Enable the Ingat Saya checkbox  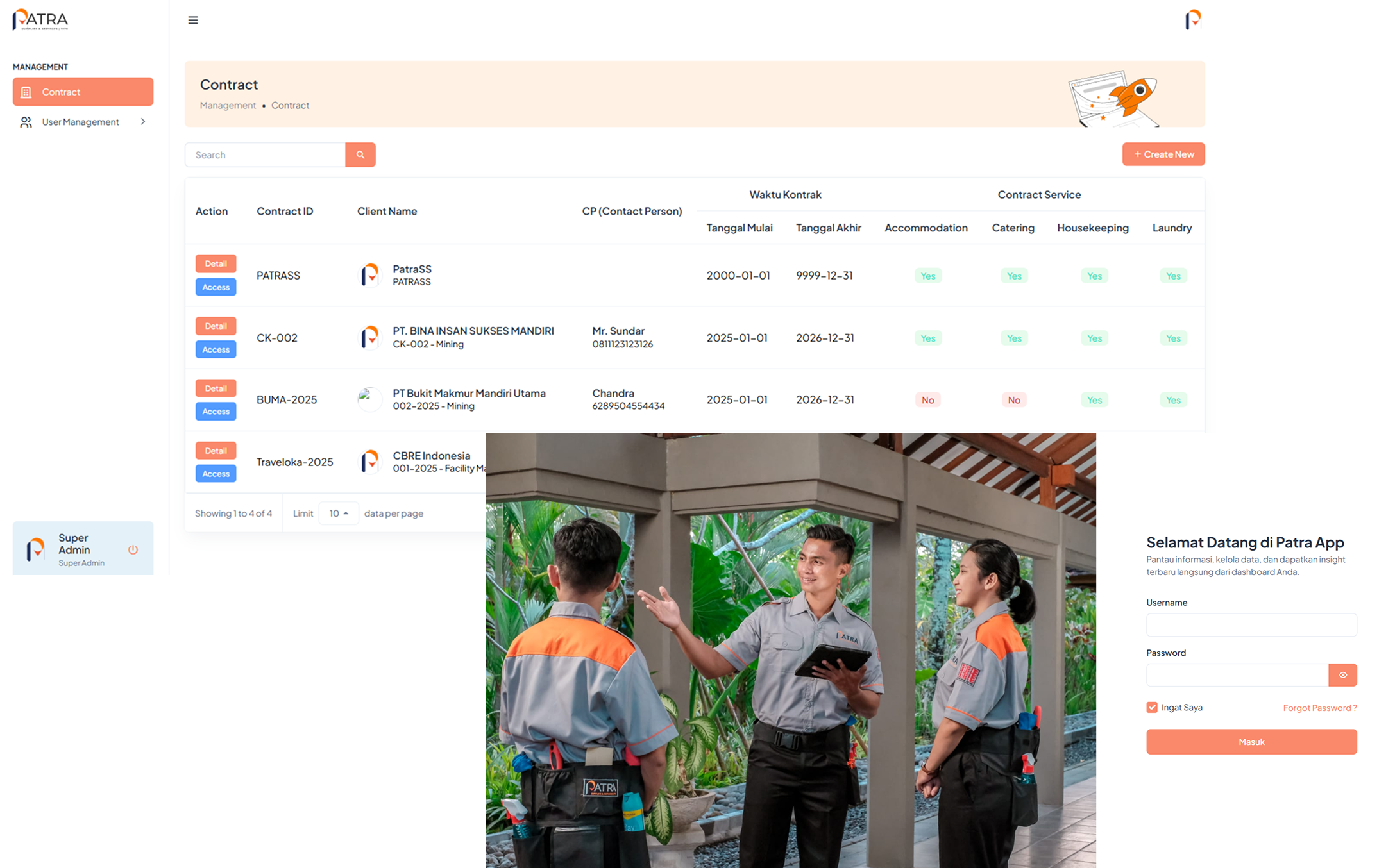[1151, 707]
